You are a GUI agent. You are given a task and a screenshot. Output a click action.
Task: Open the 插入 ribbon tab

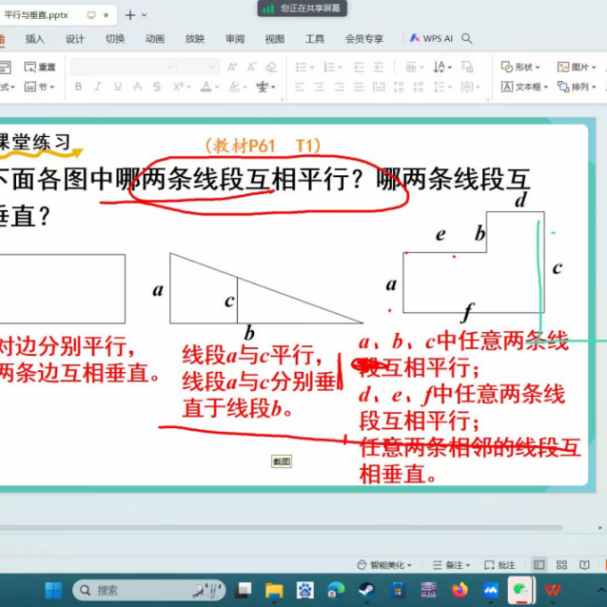pos(35,39)
